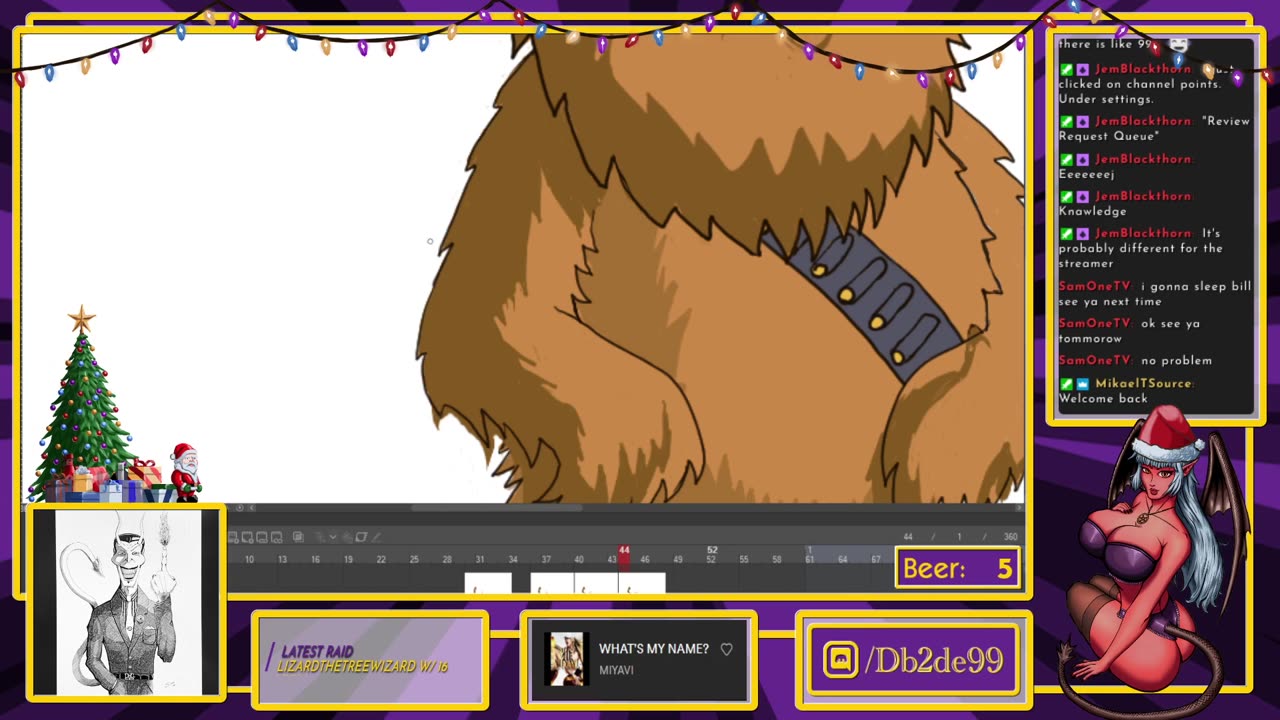Open the small dropdown arrow in the timeline toolbar
The image size is (1280, 720).
(333, 537)
